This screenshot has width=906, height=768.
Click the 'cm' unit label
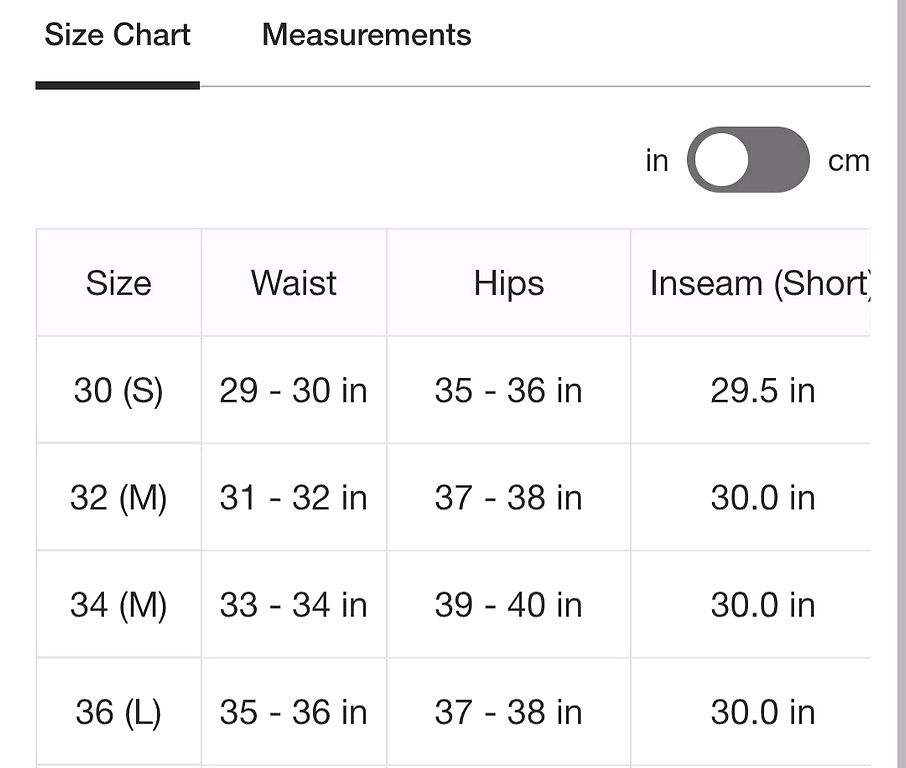pos(848,161)
